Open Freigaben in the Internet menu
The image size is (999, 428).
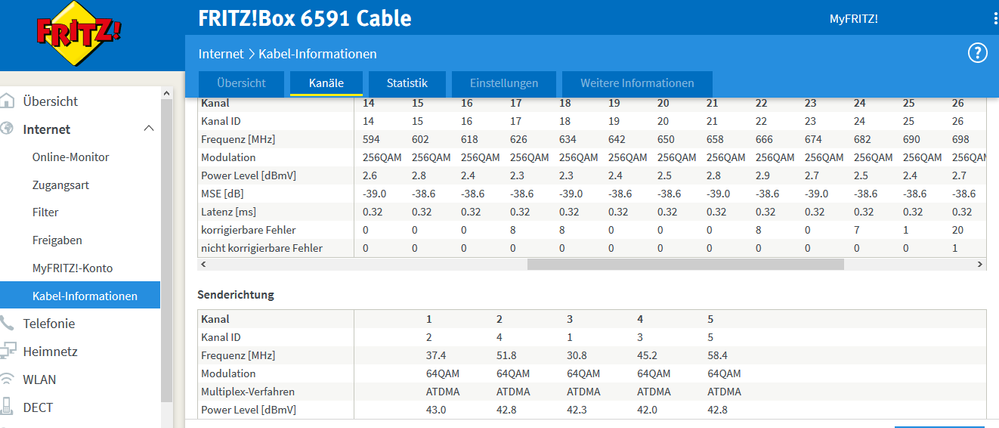pyautogui.click(x=57, y=240)
